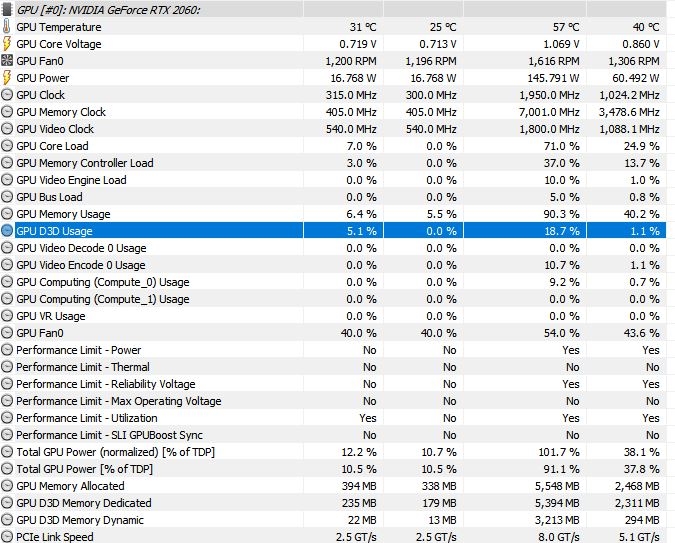Image resolution: width=675 pixels, height=543 pixels.
Task: Click the 101.7 % normalized power value
Action: (x=559, y=452)
